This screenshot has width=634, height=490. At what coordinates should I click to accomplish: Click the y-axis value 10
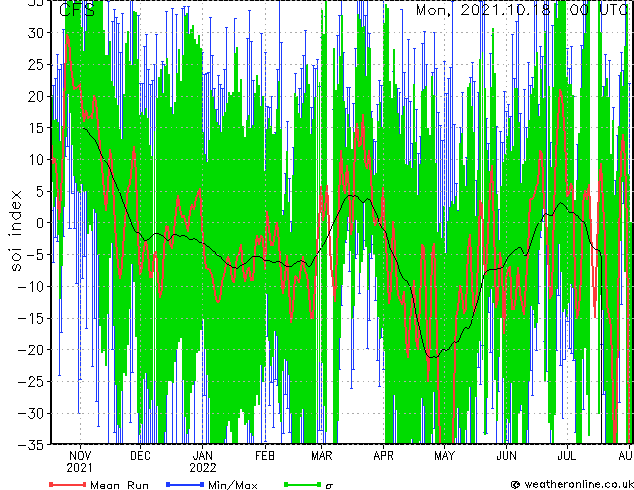(36, 160)
